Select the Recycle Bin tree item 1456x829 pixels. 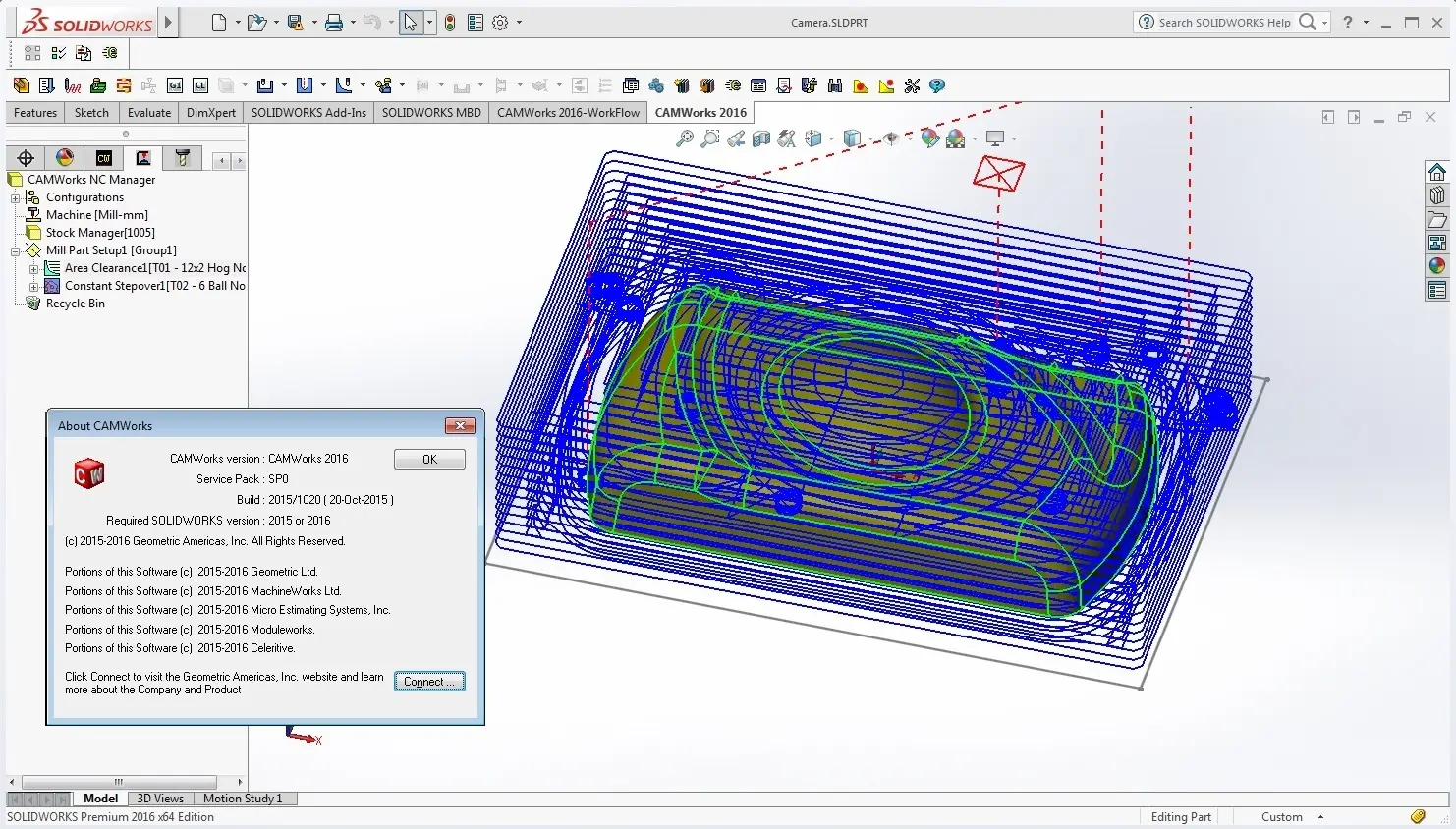pos(75,304)
